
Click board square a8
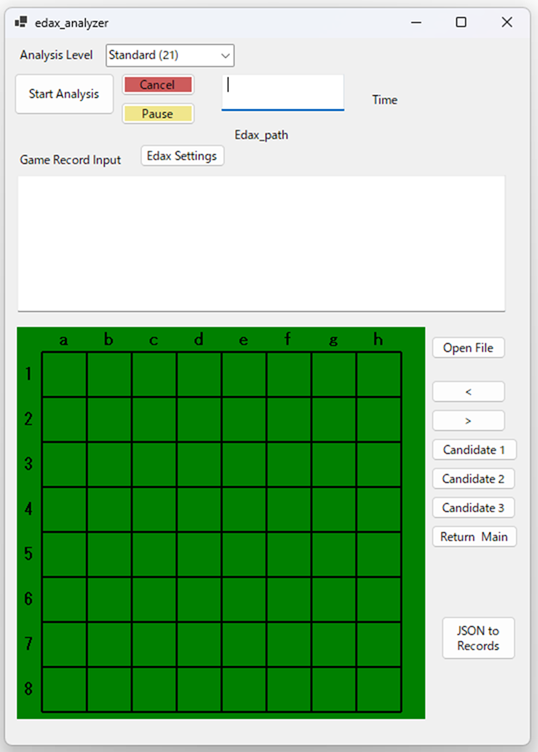pos(65,689)
